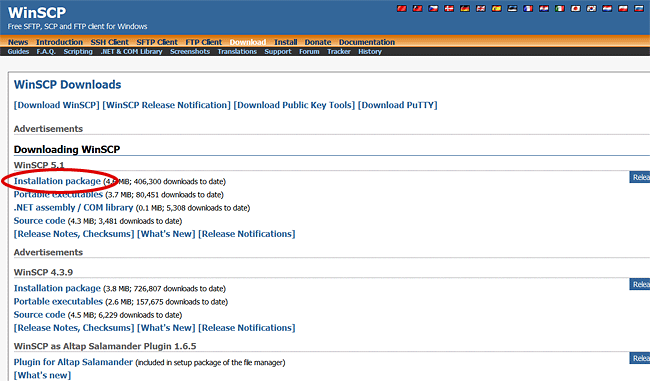Image resolution: width=650 pixels, height=381 pixels.
Task: Follow the [Download Public Key Tools] link
Action: (294, 105)
